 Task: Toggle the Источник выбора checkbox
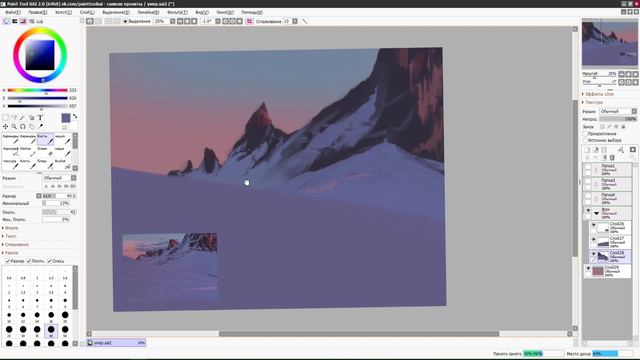coord(585,140)
